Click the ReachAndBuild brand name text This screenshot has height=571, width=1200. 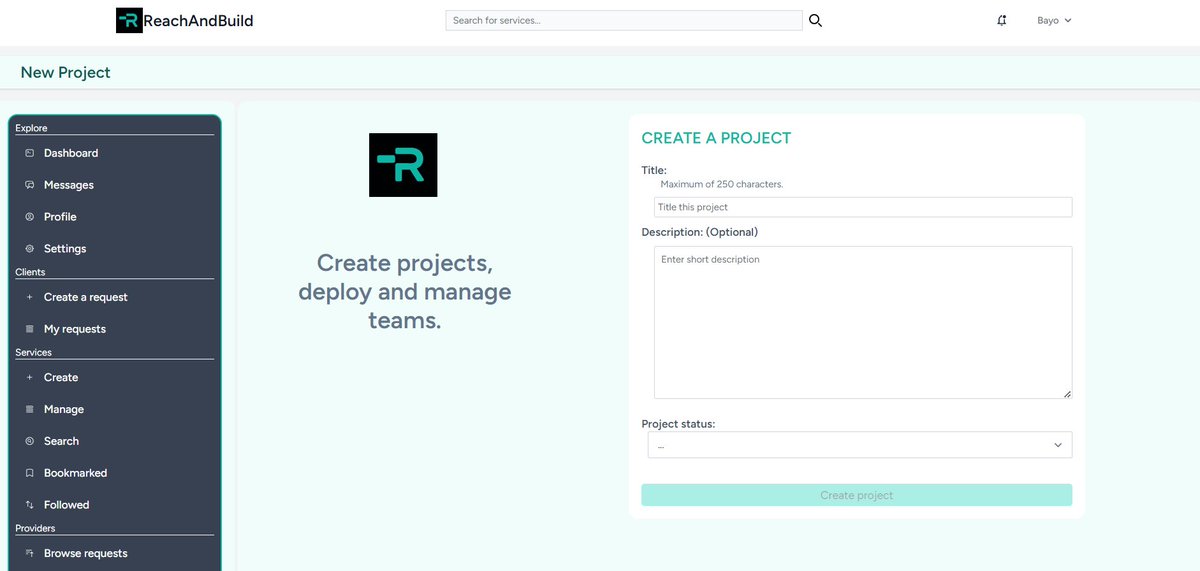pyautogui.click(x=198, y=20)
